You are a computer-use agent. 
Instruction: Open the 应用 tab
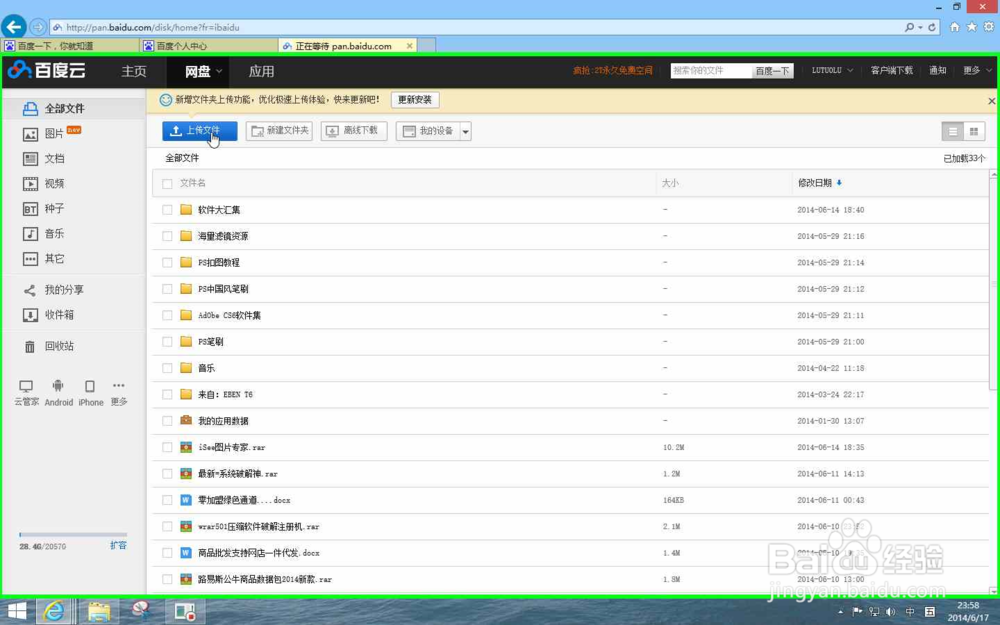(x=261, y=71)
